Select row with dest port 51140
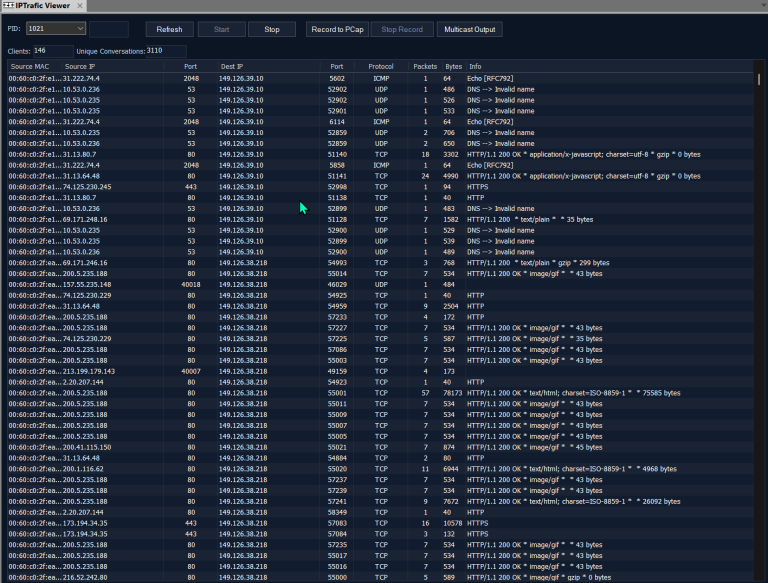 [x=380, y=154]
